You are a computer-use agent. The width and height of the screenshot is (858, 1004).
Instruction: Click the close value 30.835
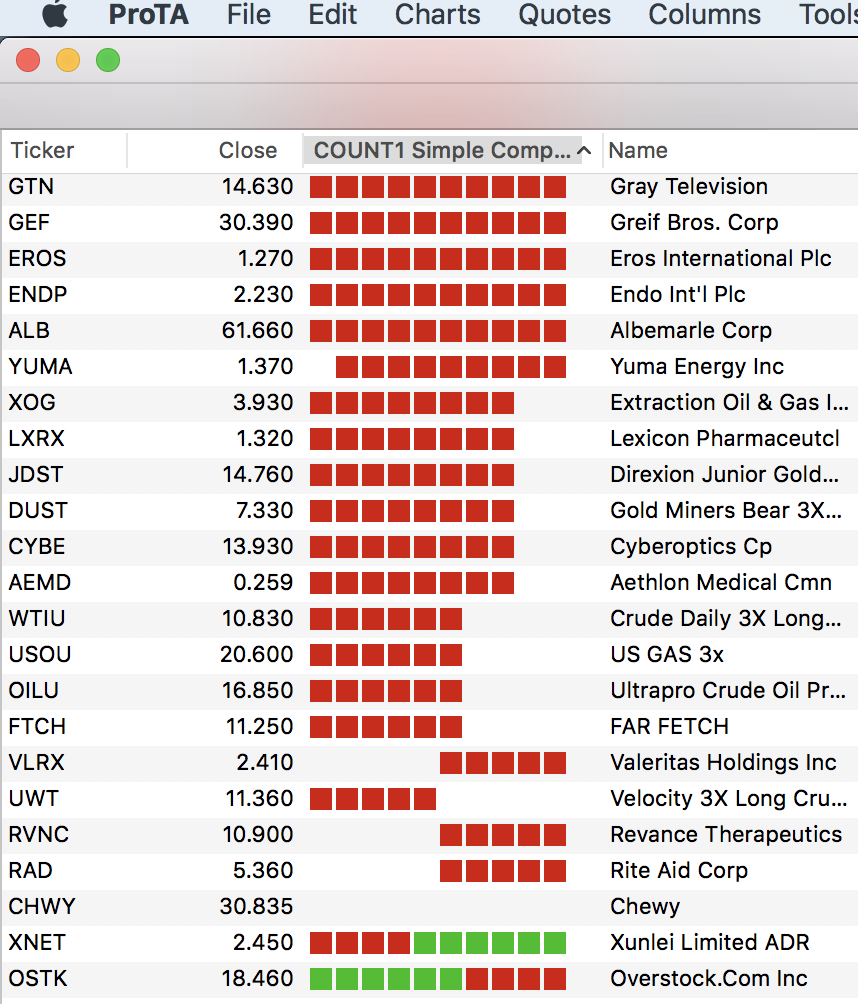pyautogui.click(x=256, y=907)
